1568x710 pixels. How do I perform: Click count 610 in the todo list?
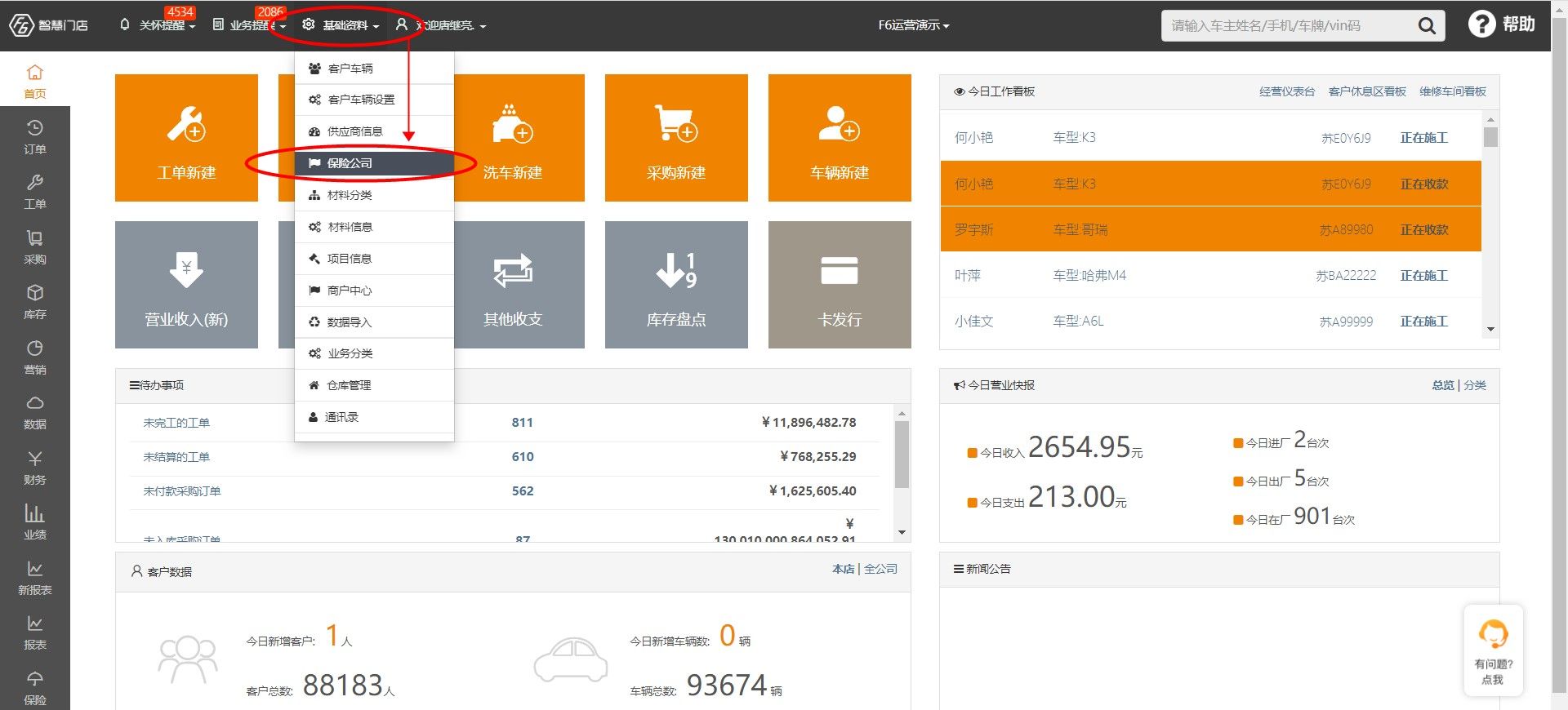(x=523, y=457)
